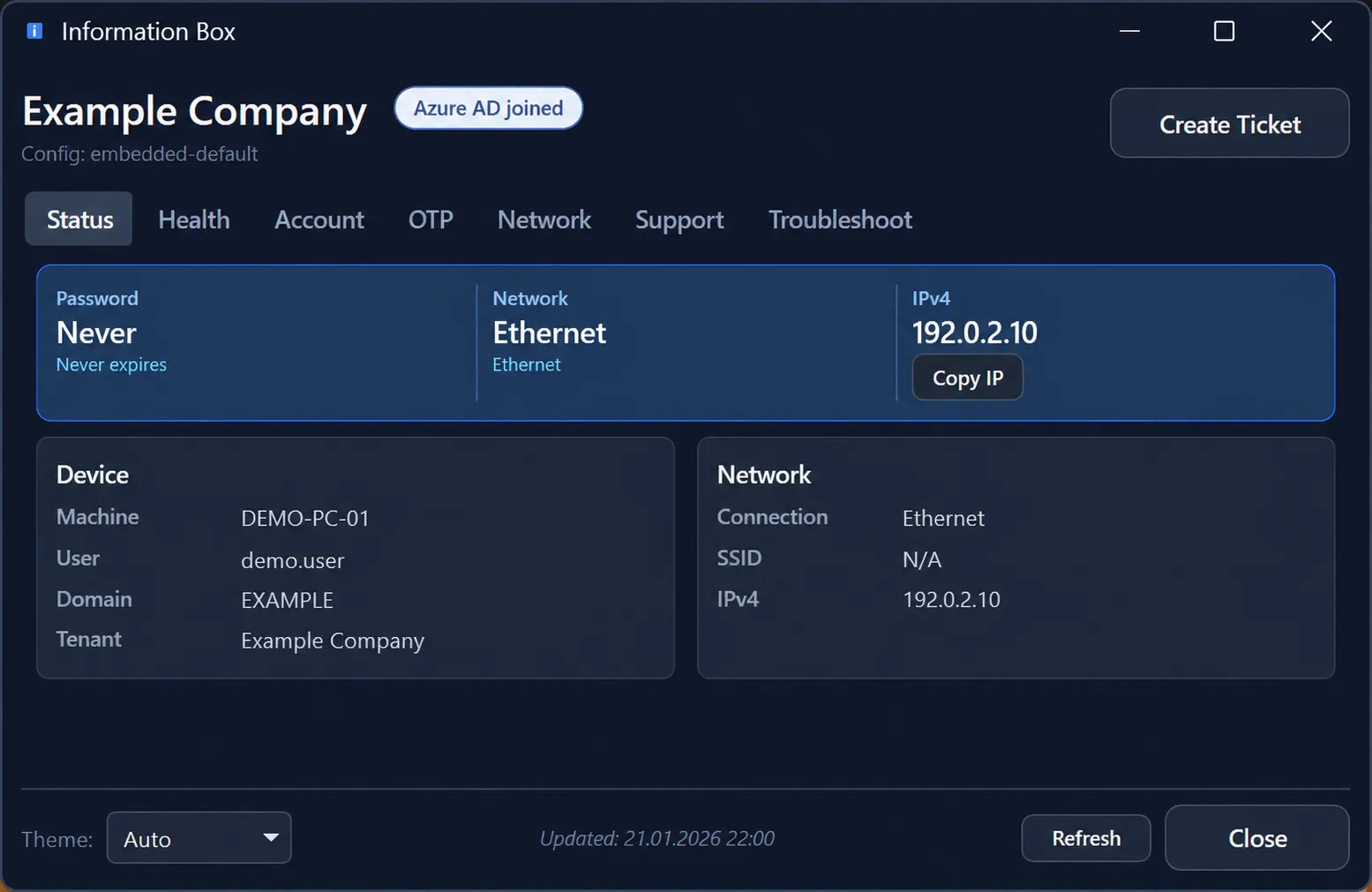The height and width of the screenshot is (892, 1372).
Task: Select machine name DEMO-PC-01
Action: pyautogui.click(x=304, y=518)
